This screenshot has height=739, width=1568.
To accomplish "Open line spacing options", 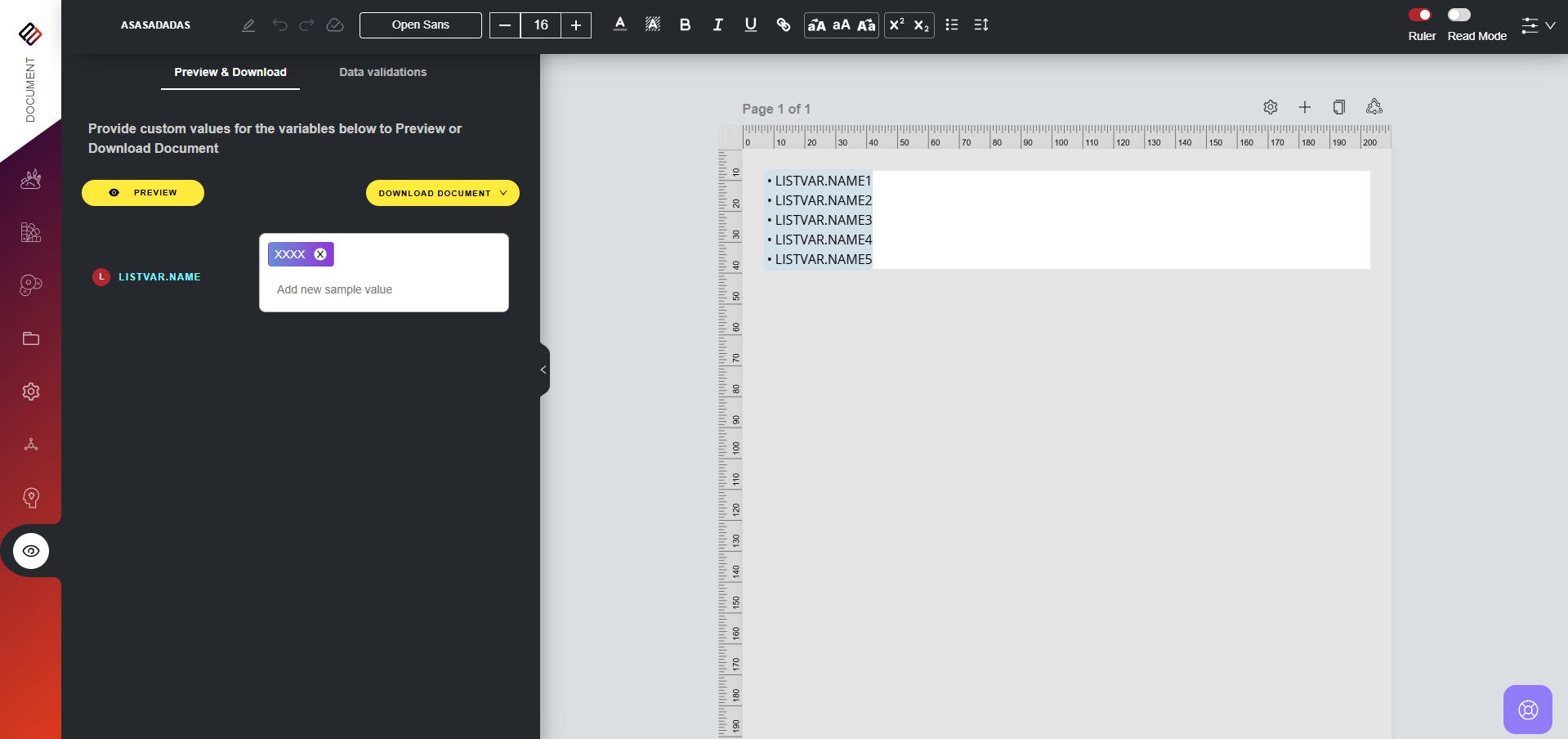I will point(981,25).
